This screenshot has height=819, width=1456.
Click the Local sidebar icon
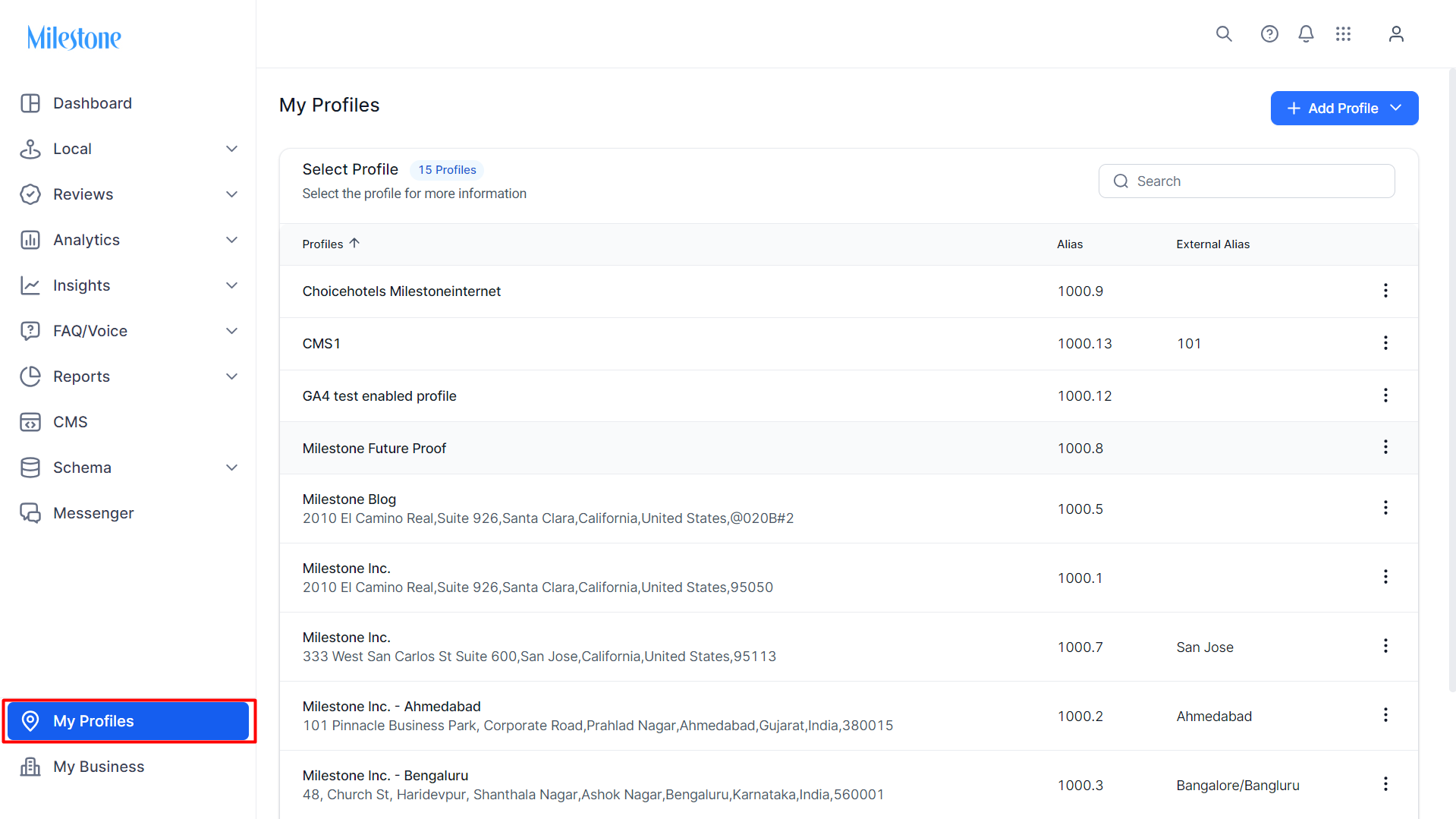point(30,149)
